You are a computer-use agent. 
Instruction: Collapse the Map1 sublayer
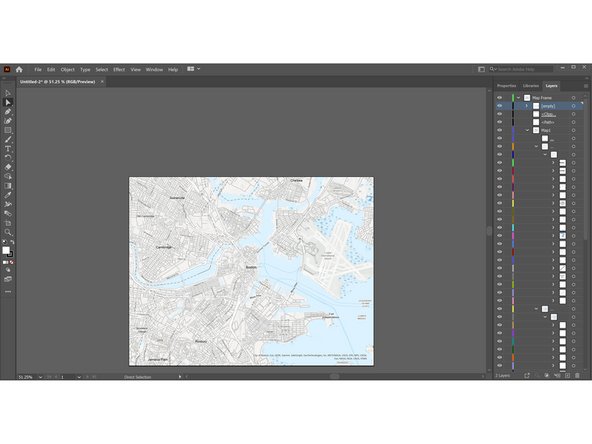[x=527, y=130]
